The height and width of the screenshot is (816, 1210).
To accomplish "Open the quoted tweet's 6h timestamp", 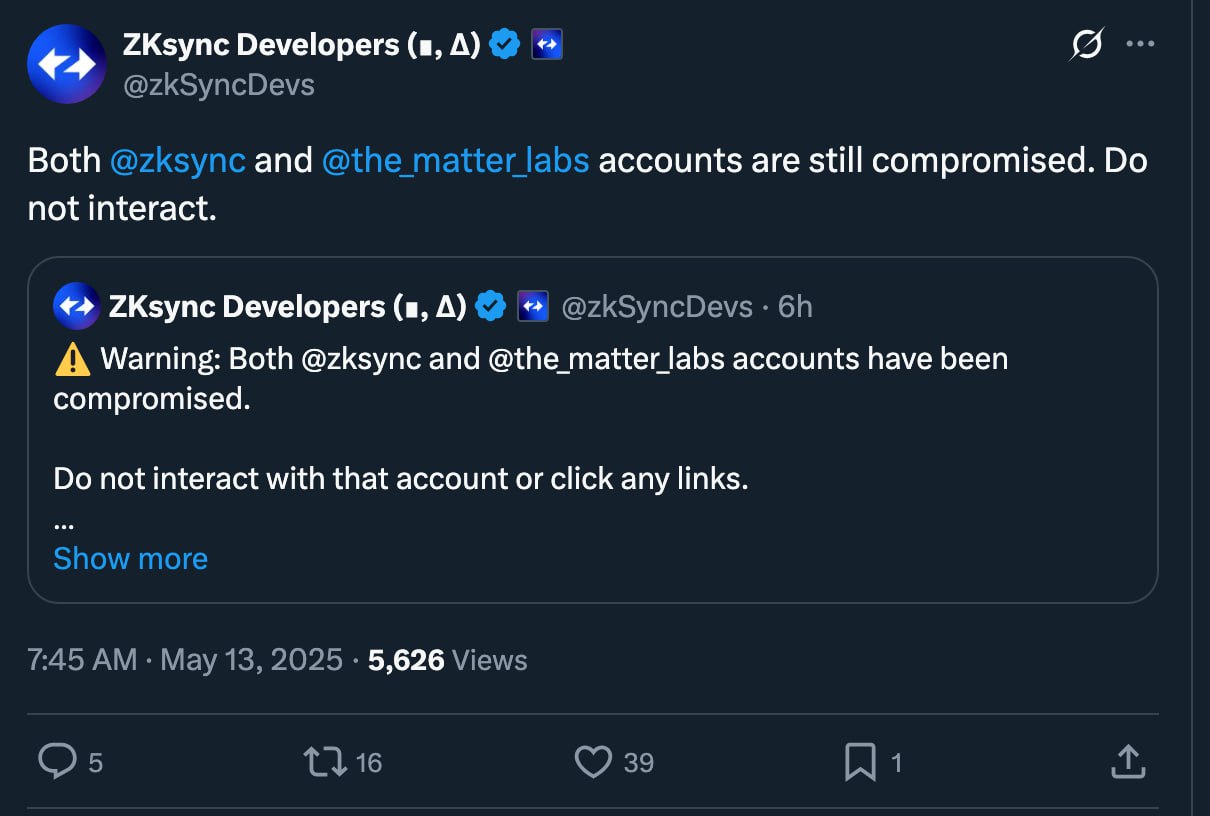I will click(795, 306).
